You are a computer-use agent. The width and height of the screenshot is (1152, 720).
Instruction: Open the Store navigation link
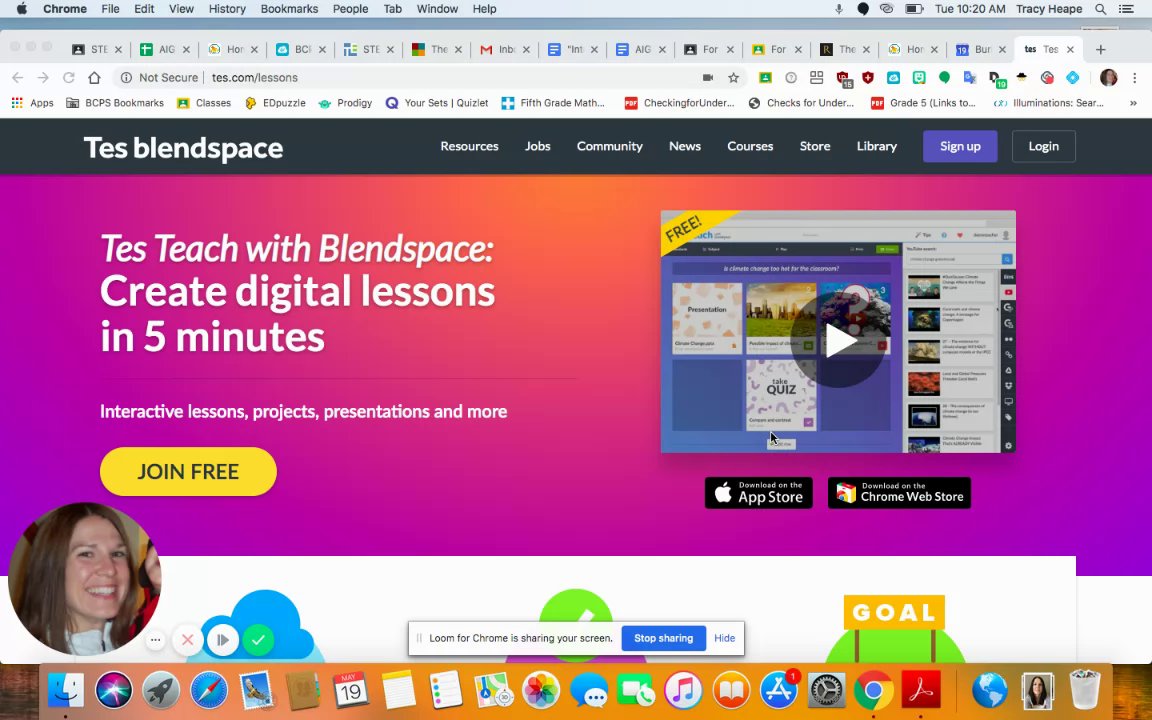coord(815,146)
